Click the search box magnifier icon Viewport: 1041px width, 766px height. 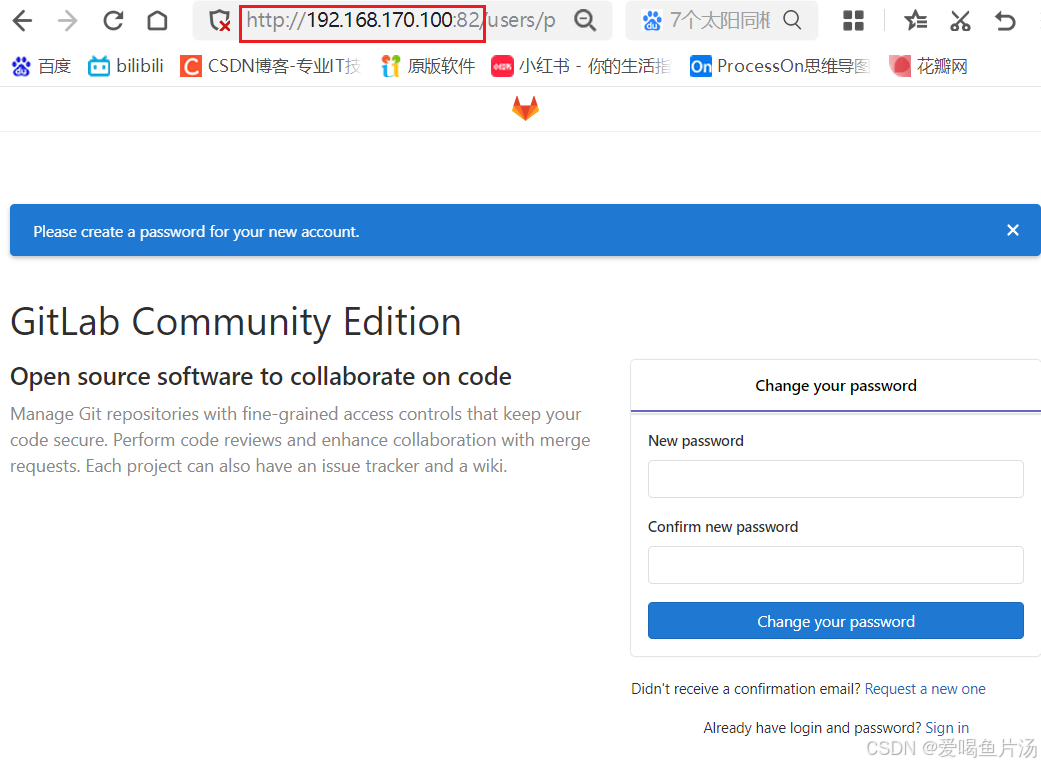coord(792,20)
